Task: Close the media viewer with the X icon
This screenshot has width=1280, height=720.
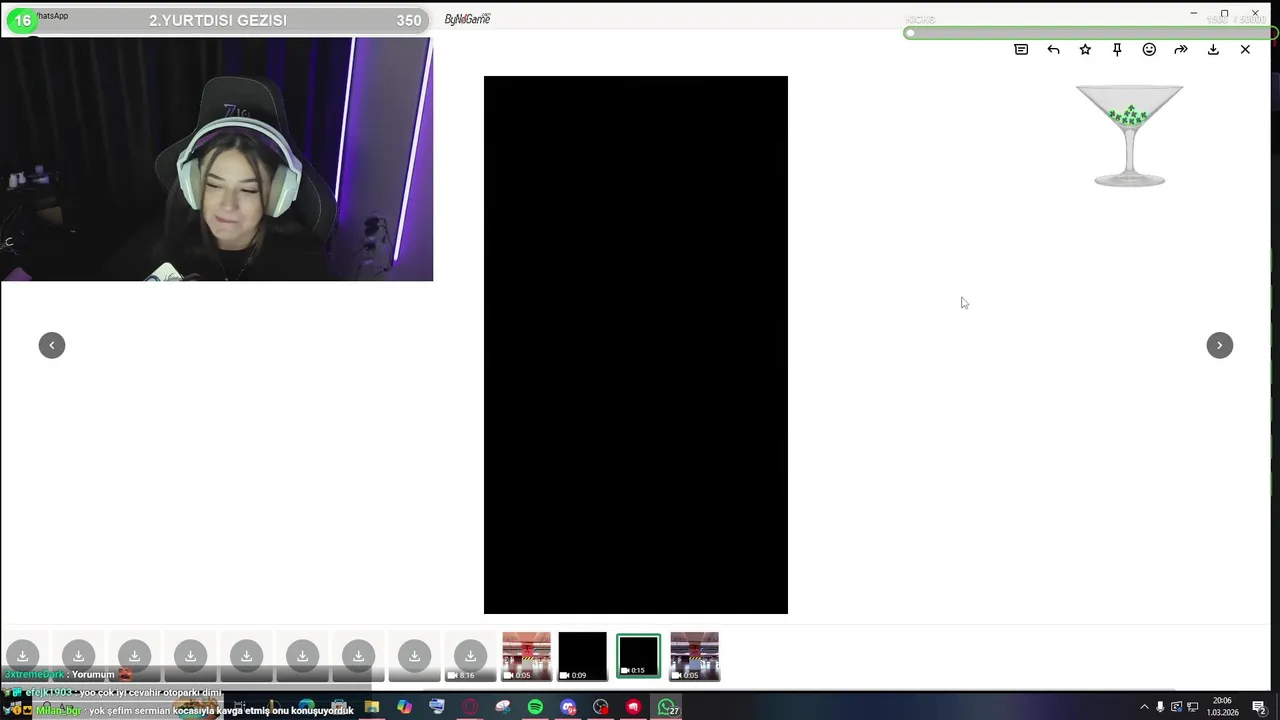Action: pos(1245,49)
